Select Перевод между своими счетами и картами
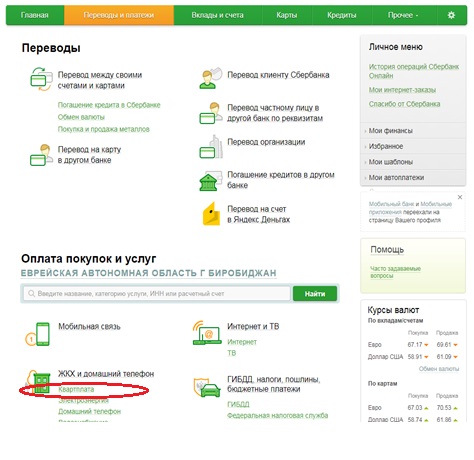This screenshot has width=474, height=460. (100, 80)
